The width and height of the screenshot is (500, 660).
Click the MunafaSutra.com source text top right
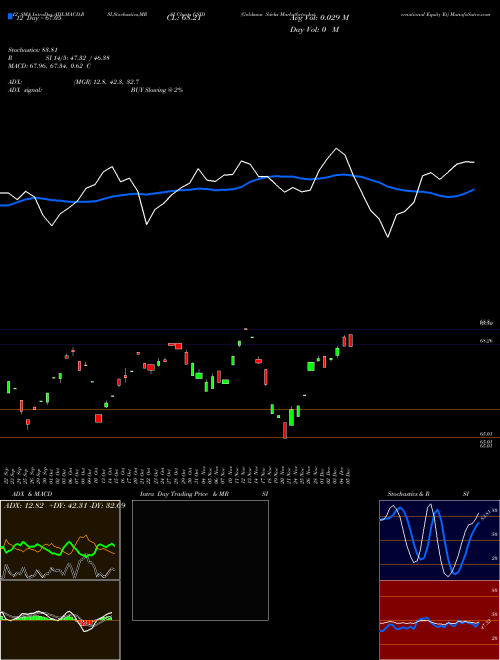tap(470, 14)
